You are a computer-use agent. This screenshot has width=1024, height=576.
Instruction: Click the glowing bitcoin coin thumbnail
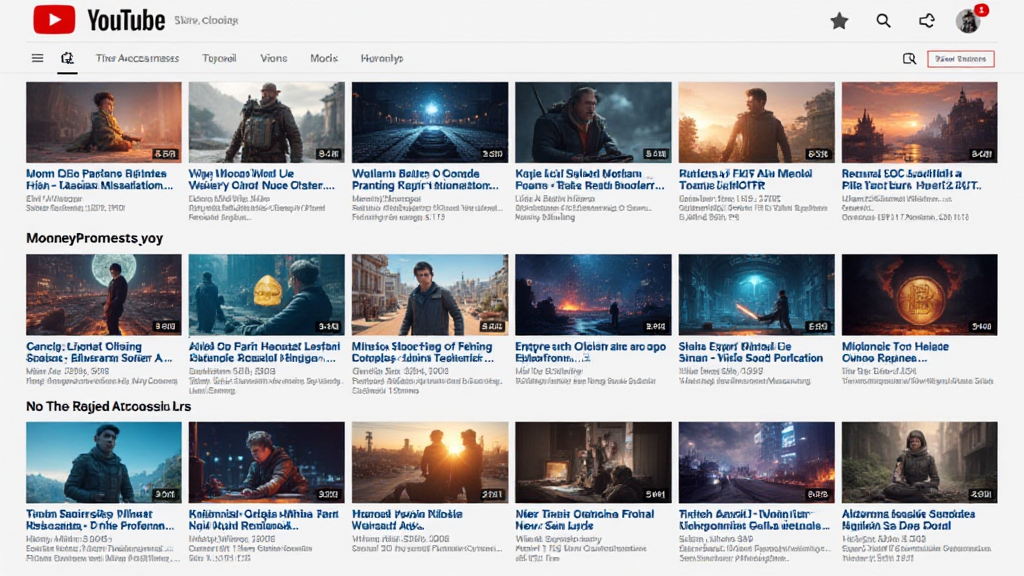(919, 294)
